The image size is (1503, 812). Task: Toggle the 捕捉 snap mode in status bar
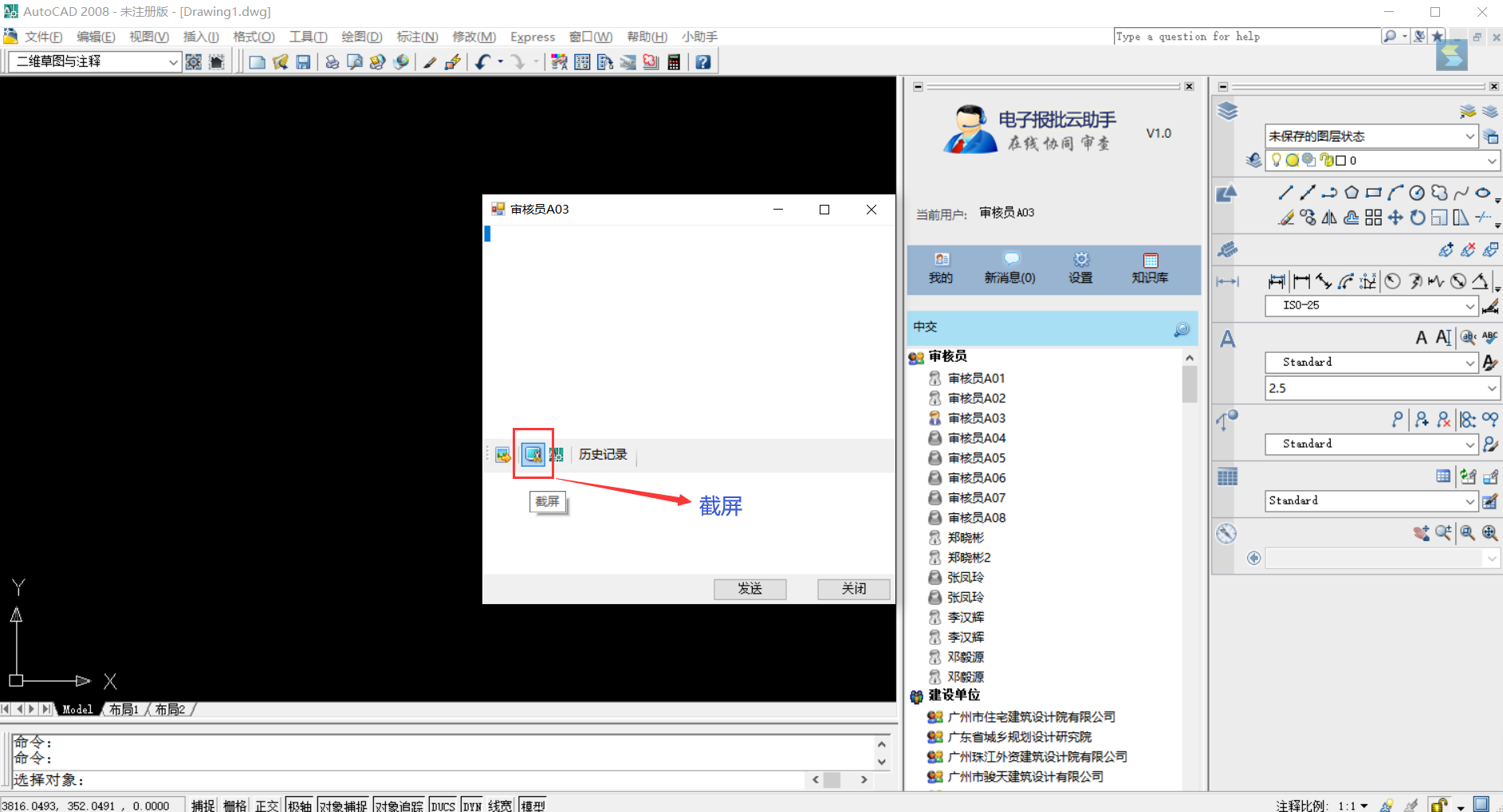pos(203,805)
